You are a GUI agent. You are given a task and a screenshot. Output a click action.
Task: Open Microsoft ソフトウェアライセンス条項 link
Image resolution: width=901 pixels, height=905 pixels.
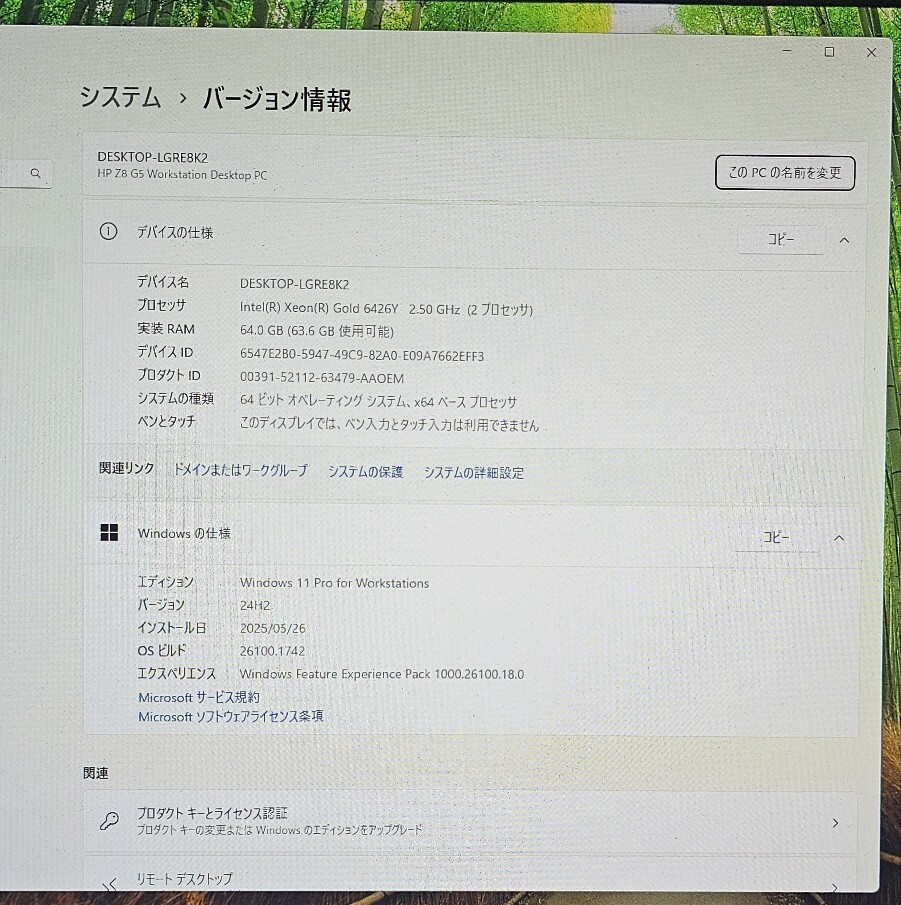231,716
